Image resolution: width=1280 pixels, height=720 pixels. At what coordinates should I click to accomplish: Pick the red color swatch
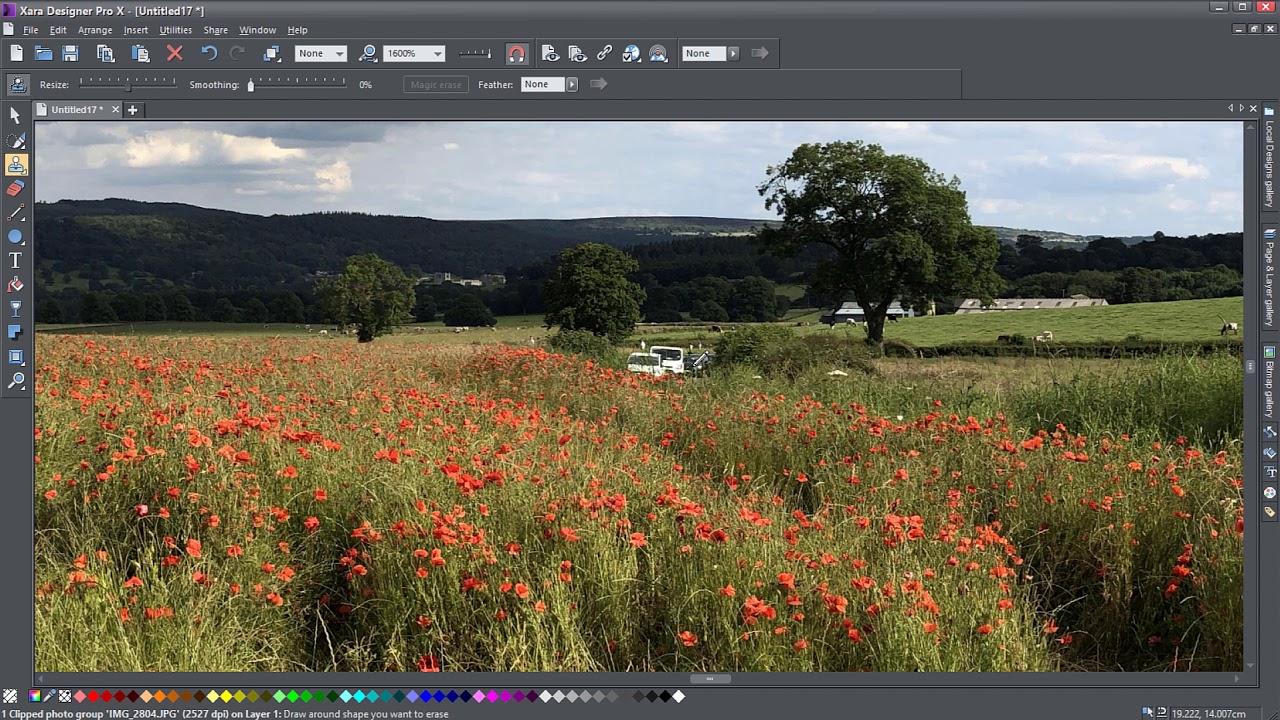(93, 696)
